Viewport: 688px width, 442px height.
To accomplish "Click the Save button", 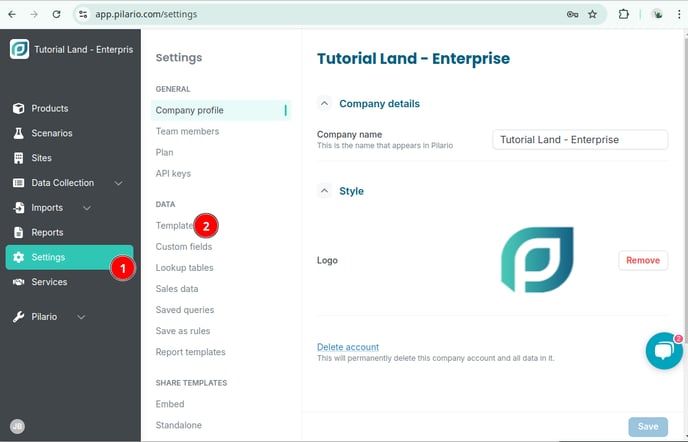I will point(648,426).
